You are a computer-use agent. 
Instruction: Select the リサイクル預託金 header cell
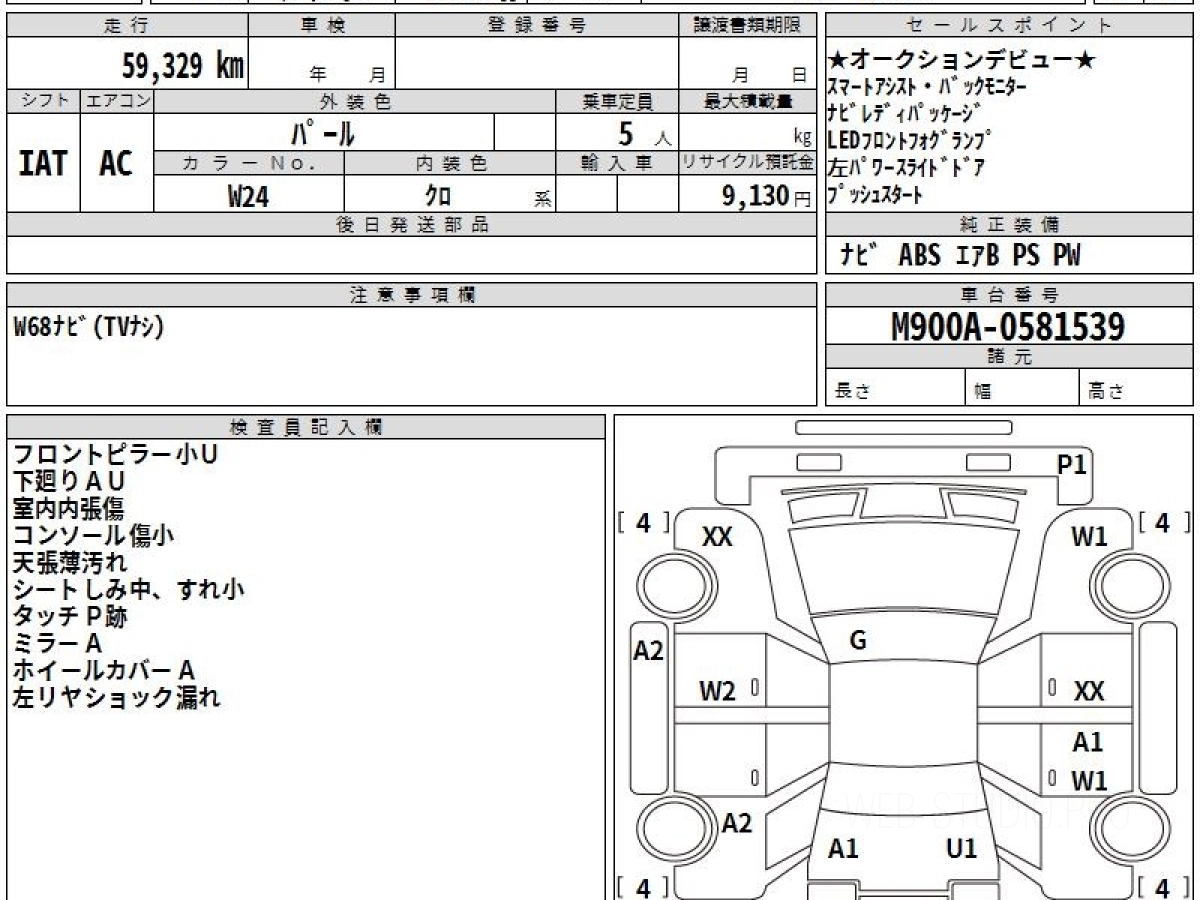747,163
